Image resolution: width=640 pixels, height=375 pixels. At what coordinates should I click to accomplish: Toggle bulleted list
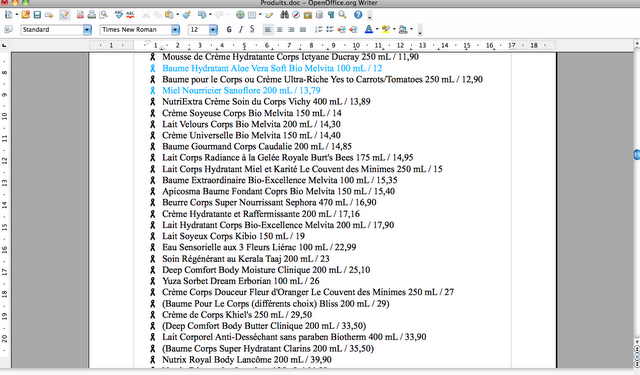(330, 29)
